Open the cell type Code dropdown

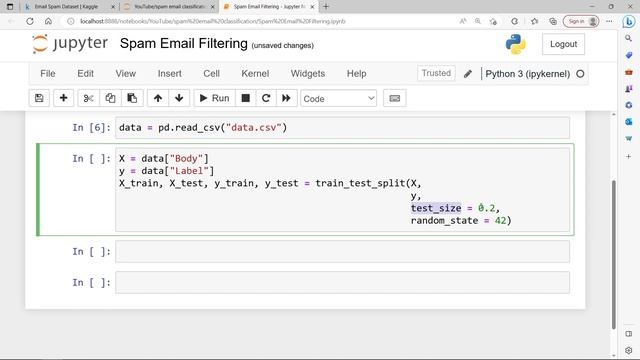pos(338,98)
